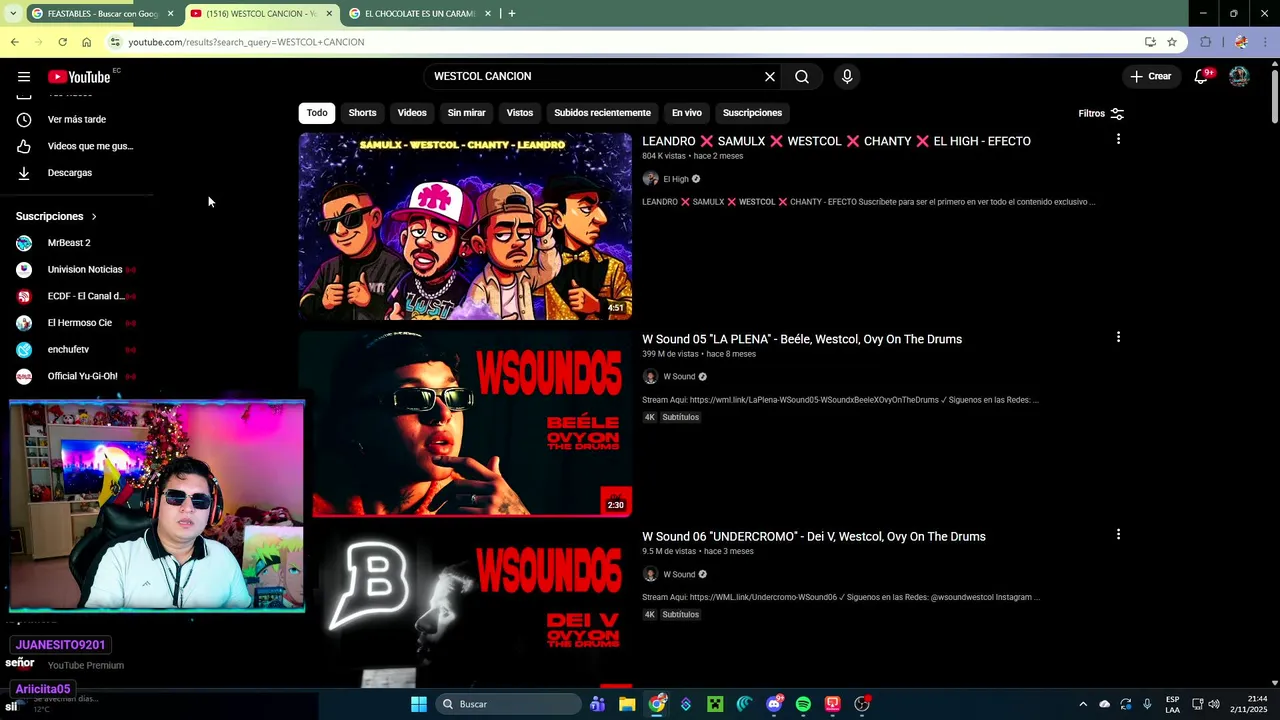Open more options for LA PLENA video
This screenshot has width=1280, height=720.
(x=1118, y=337)
